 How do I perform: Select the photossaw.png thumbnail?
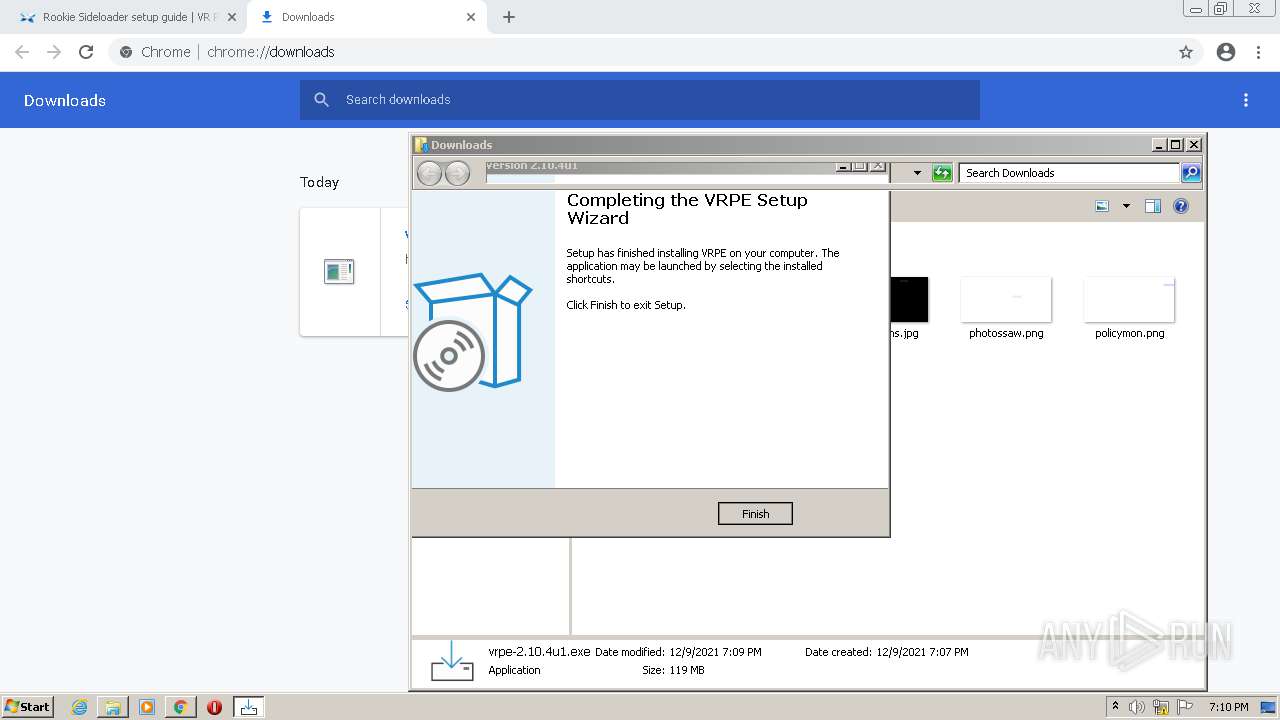click(1006, 299)
